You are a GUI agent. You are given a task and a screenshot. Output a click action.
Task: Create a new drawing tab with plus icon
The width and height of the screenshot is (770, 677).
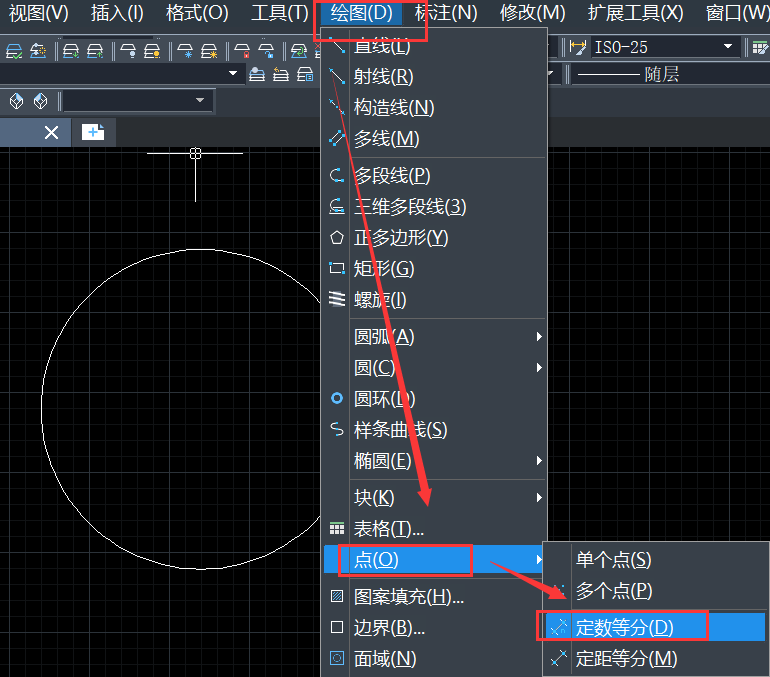coord(93,132)
